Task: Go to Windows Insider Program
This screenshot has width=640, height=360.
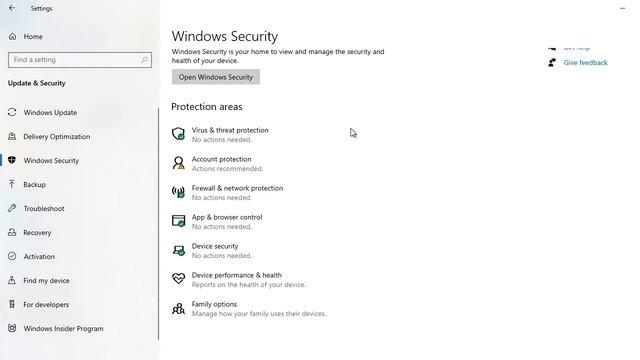Action: tap(63, 329)
